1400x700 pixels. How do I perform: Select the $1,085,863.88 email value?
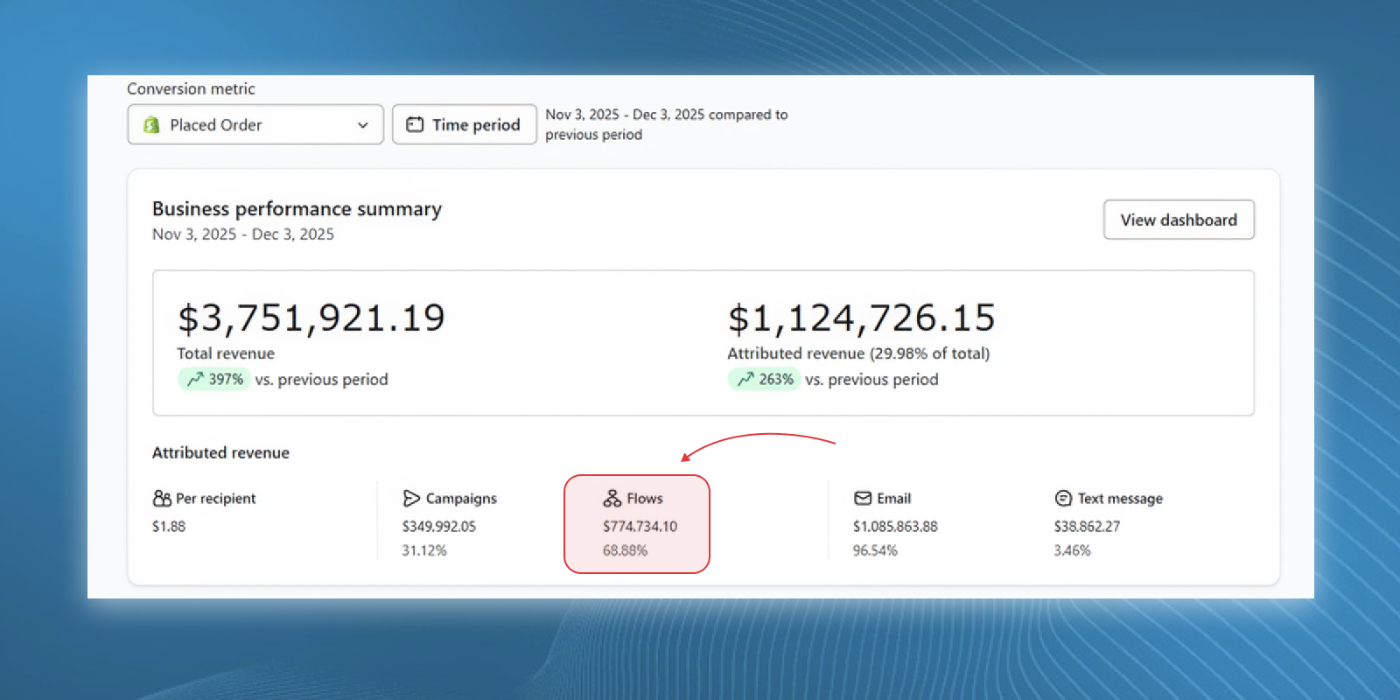pyautogui.click(x=895, y=526)
